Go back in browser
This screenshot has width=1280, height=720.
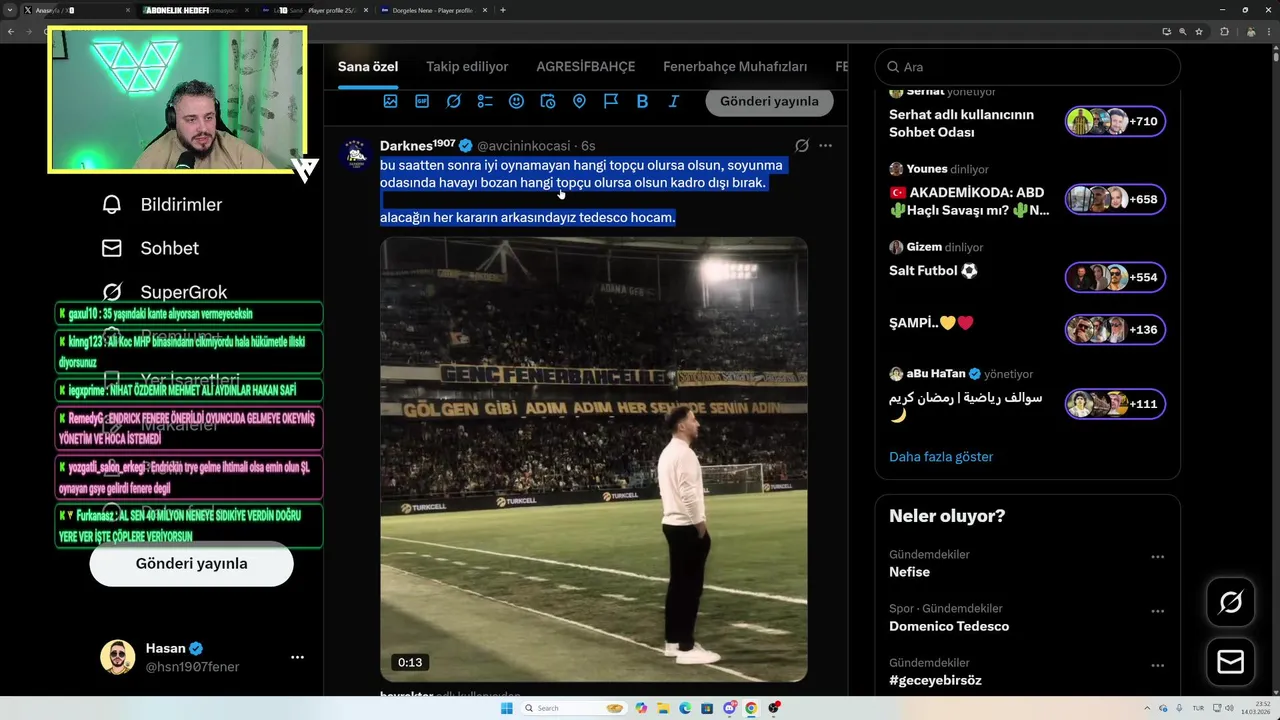point(11,31)
